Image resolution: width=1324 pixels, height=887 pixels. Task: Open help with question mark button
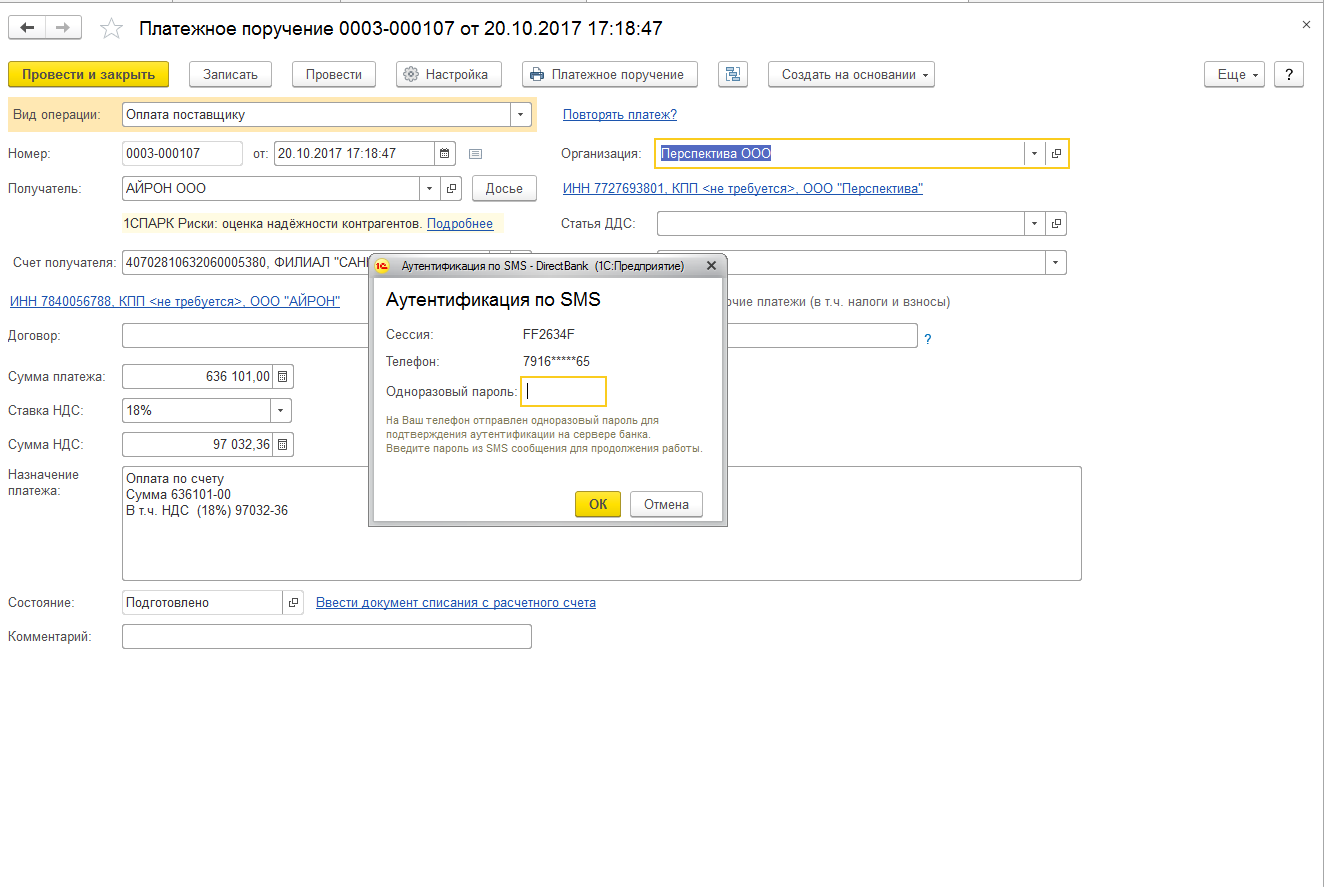click(x=1289, y=74)
